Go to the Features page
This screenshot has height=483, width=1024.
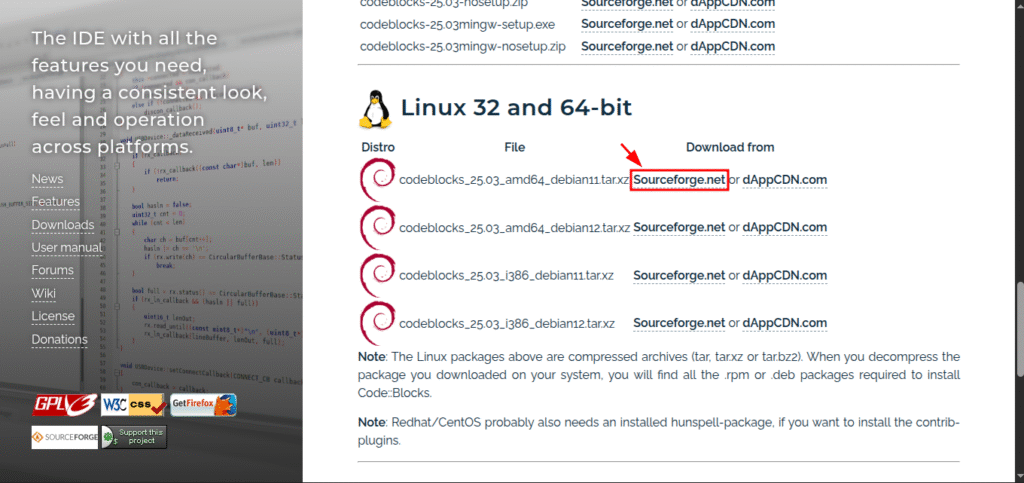pos(55,202)
